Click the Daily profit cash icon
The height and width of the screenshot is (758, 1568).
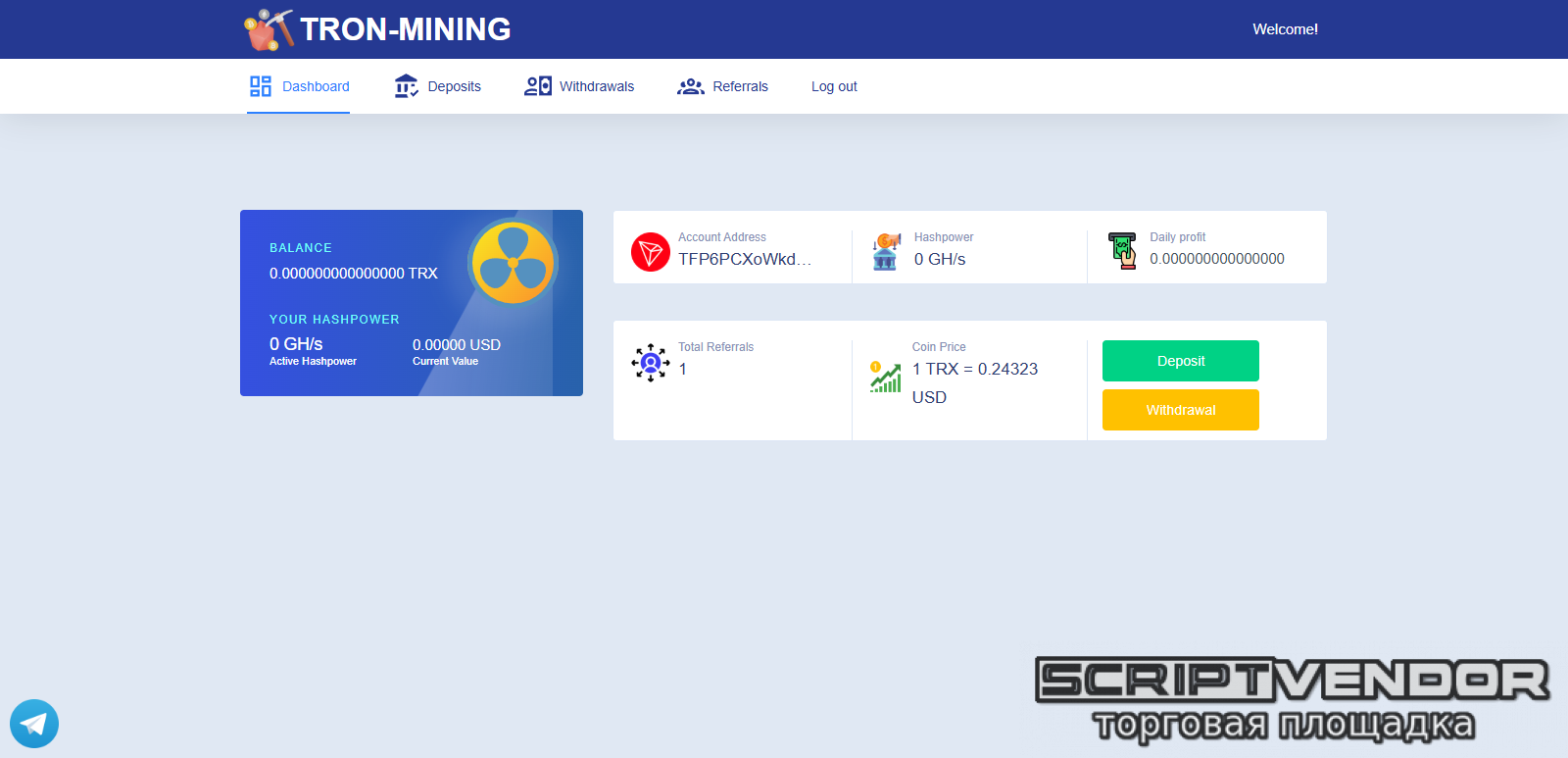(x=1122, y=251)
